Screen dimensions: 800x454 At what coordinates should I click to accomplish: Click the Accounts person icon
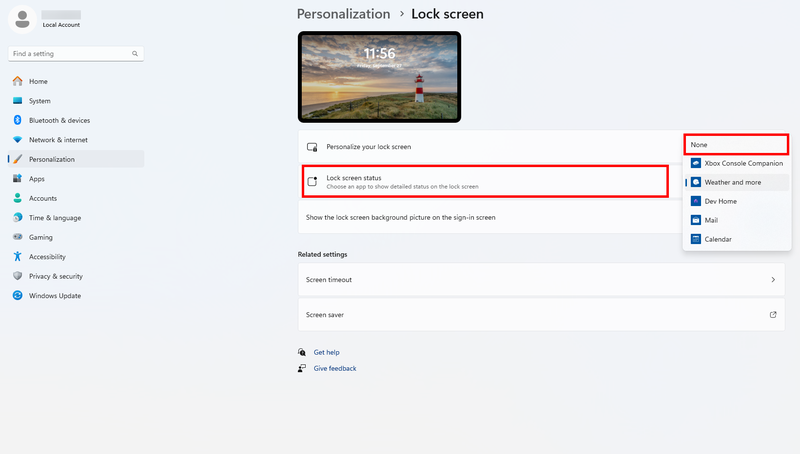(x=17, y=198)
